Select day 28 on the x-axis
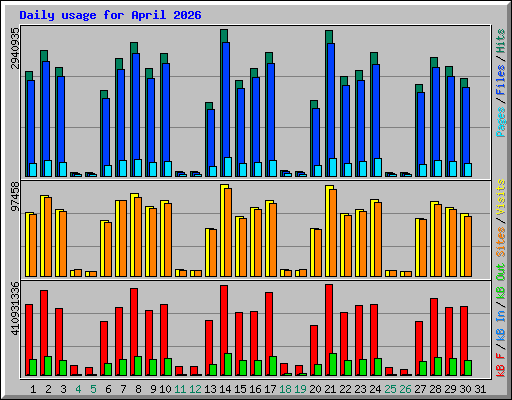Screen dimensions: 512x400 [435, 389]
